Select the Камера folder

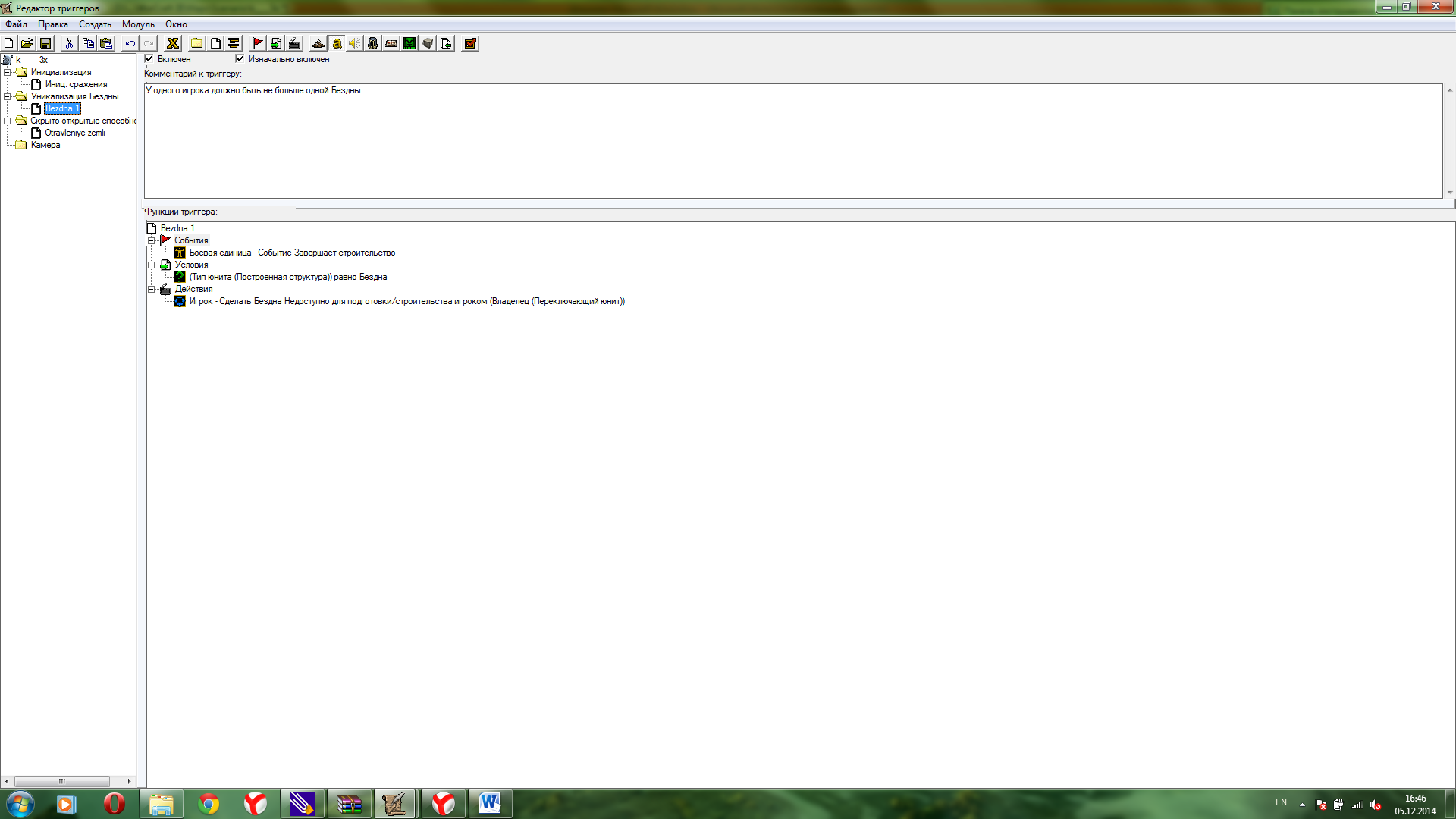45,145
